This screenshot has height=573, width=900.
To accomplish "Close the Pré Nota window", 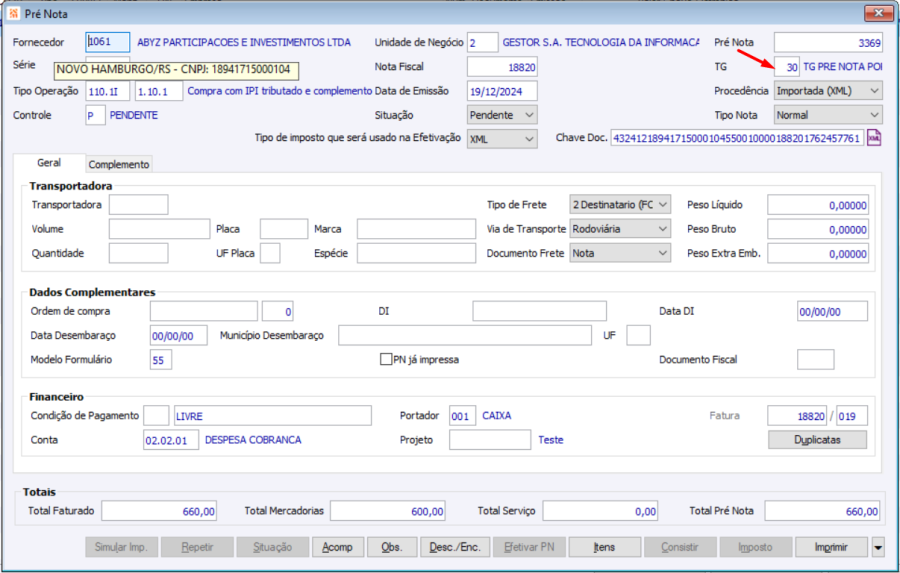I will point(879,13).
